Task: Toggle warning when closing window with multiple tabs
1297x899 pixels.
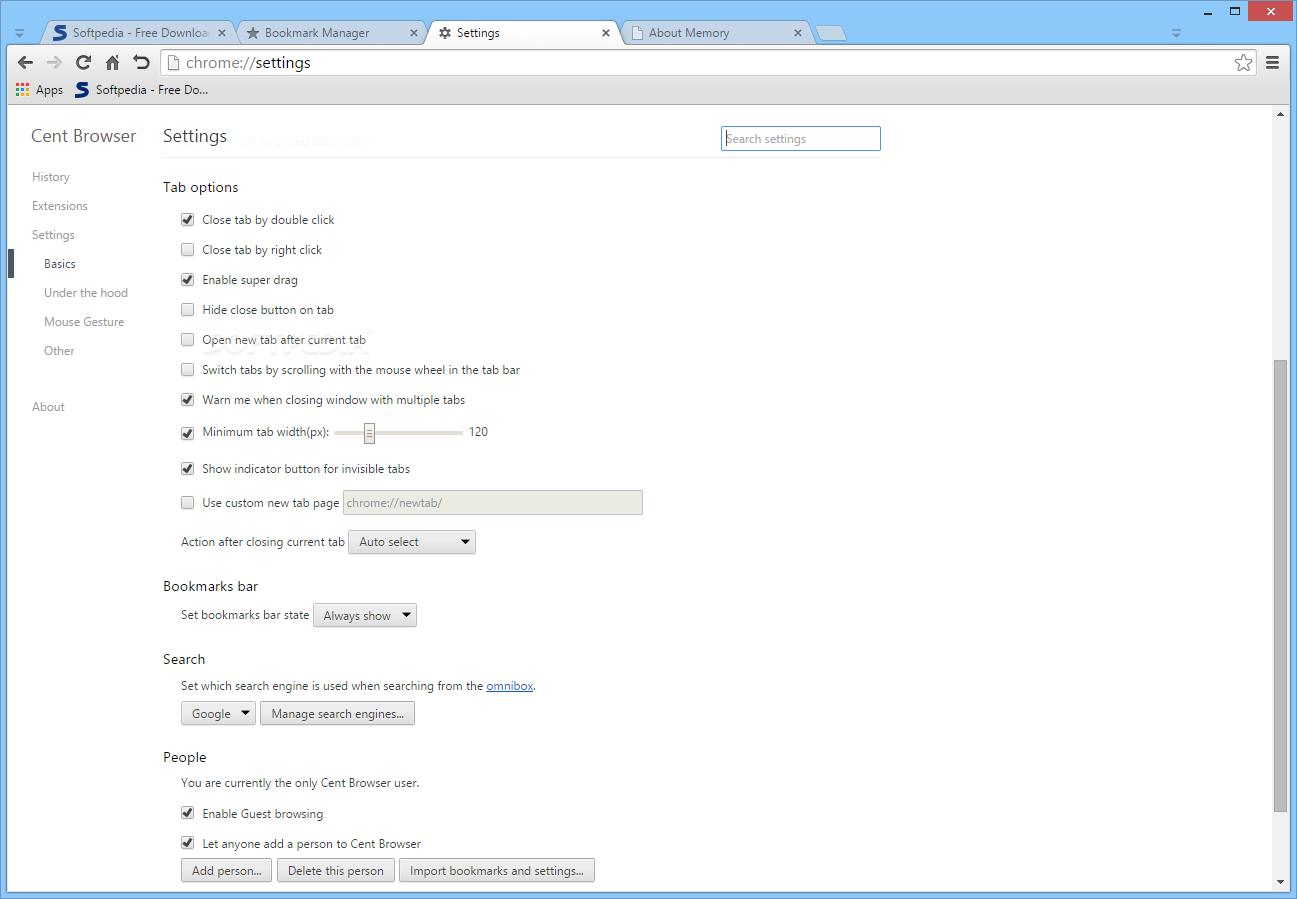Action: (x=187, y=400)
